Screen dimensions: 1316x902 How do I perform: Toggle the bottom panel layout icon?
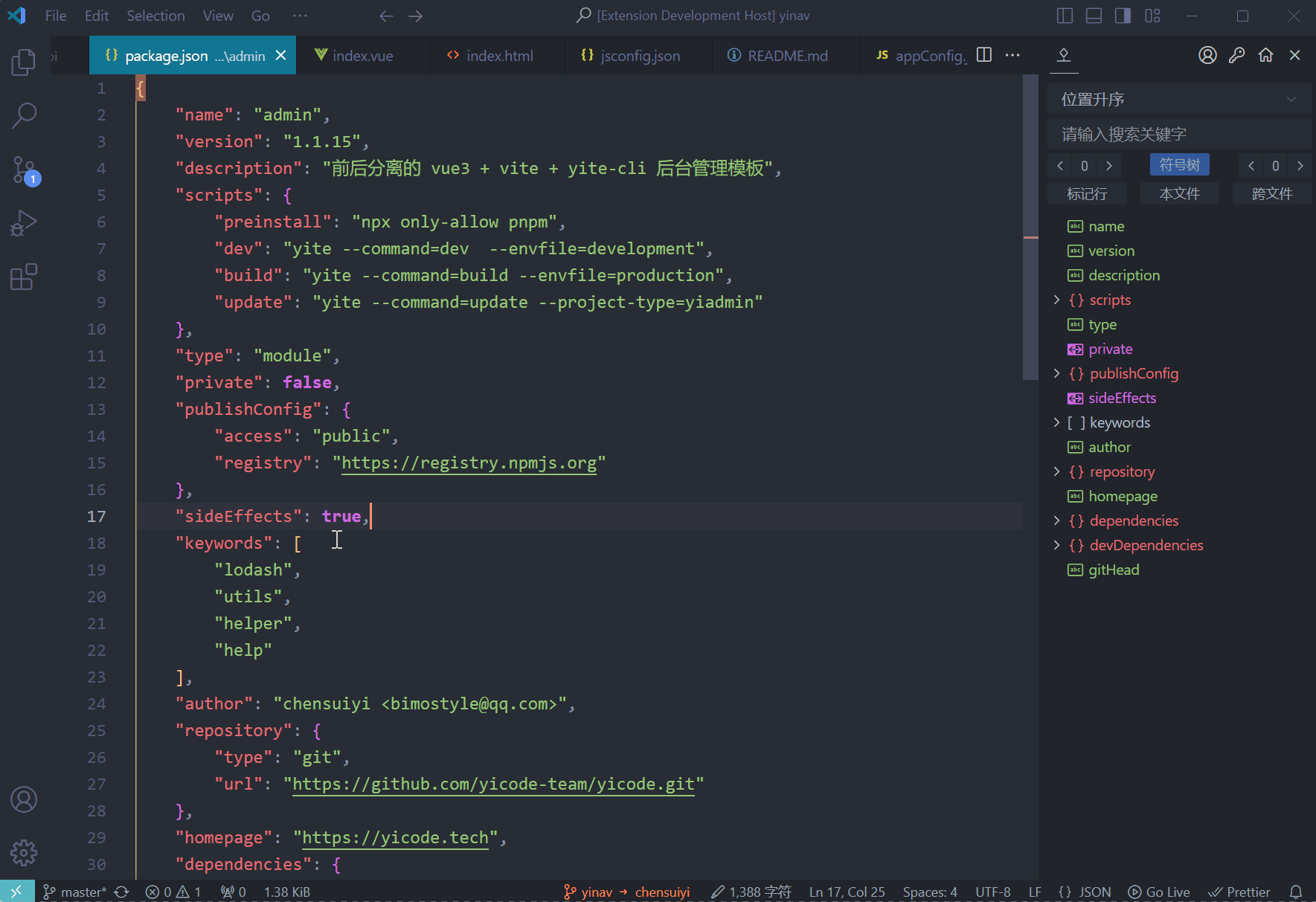point(1094,16)
